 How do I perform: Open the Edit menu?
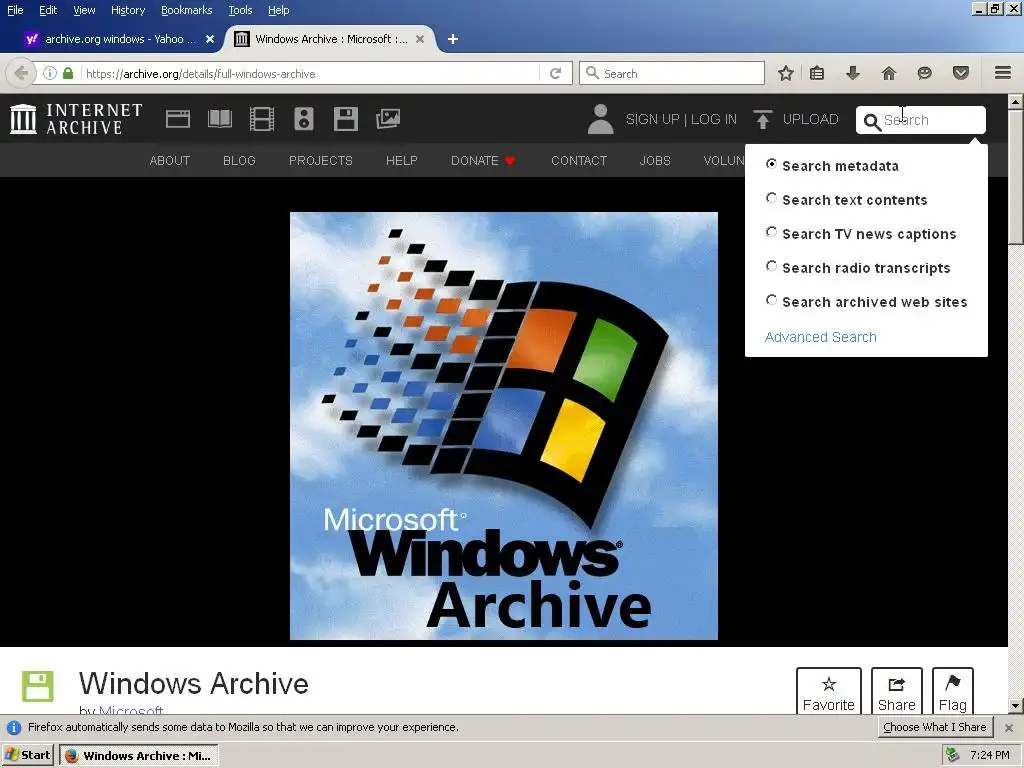click(x=48, y=10)
